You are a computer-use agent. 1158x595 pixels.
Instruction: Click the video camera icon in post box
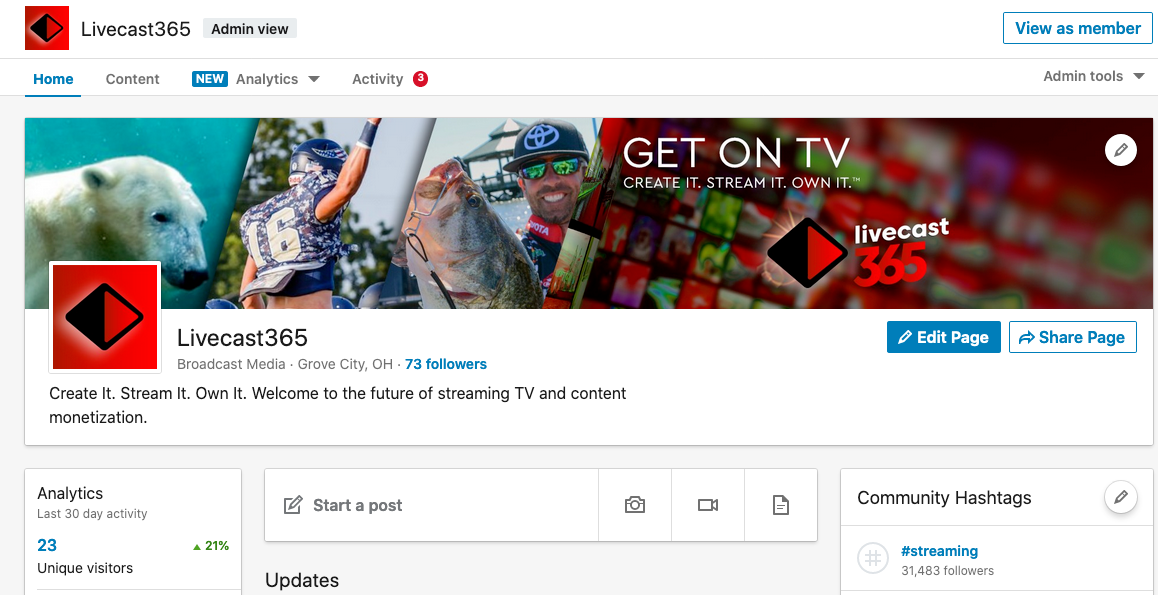tap(708, 505)
